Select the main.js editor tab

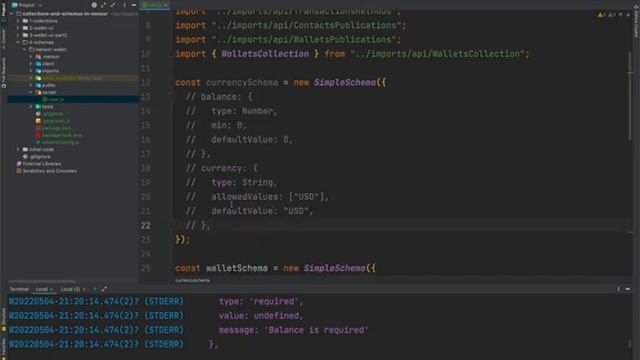coord(155,4)
